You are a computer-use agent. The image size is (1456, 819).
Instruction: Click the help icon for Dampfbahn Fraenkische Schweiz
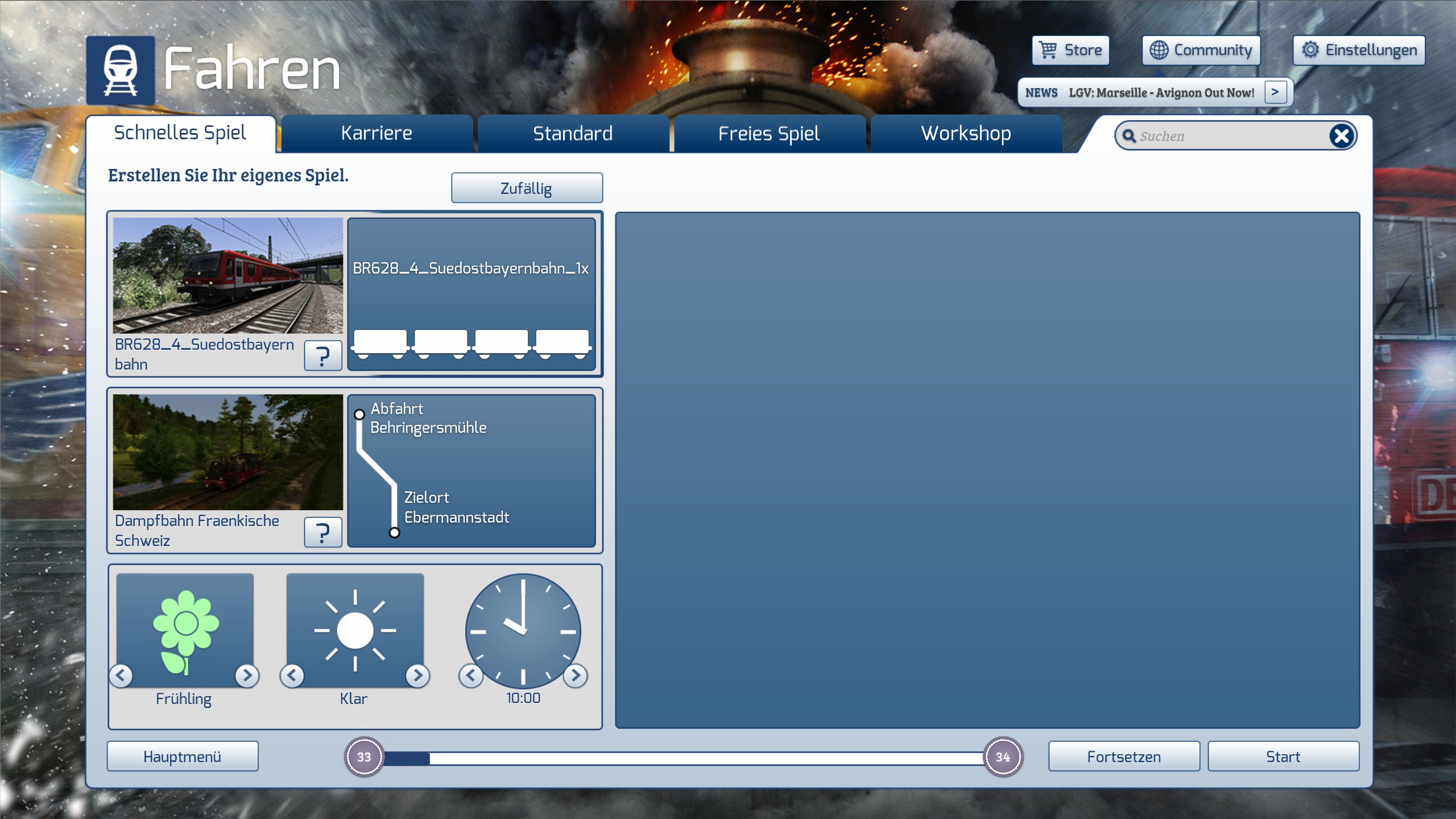322,532
